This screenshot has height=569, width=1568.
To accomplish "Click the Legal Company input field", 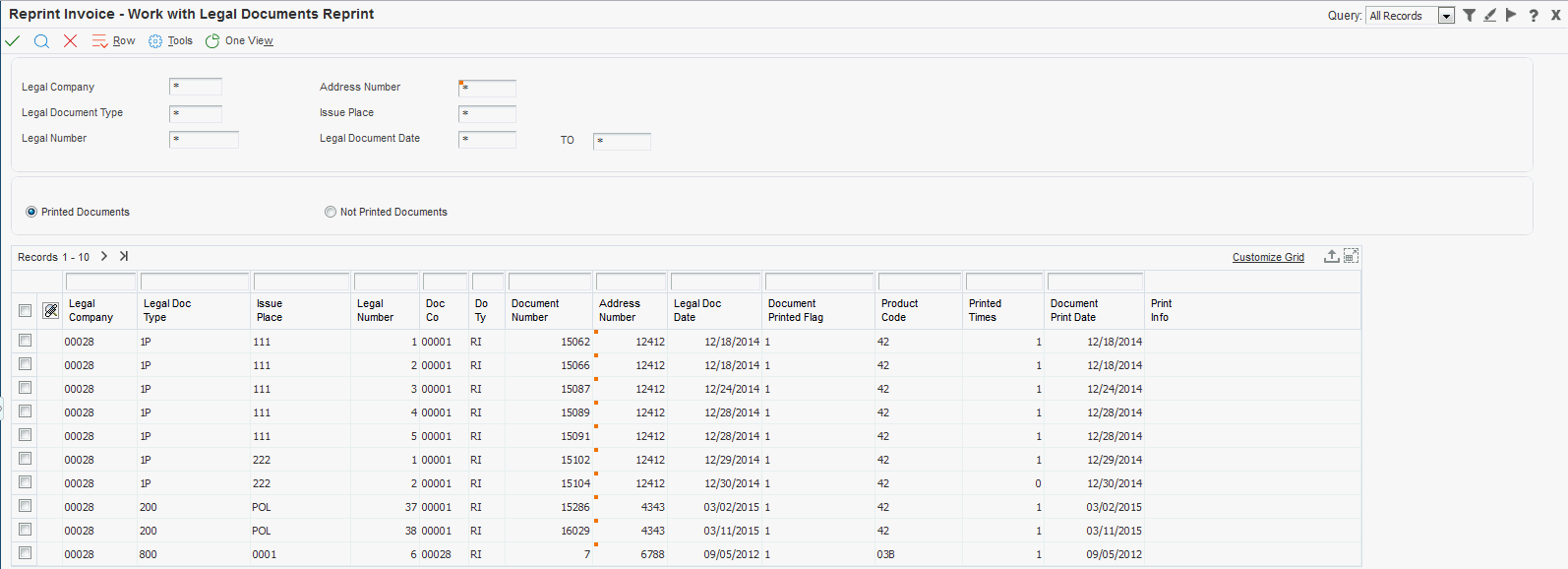I will pyautogui.click(x=196, y=87).
